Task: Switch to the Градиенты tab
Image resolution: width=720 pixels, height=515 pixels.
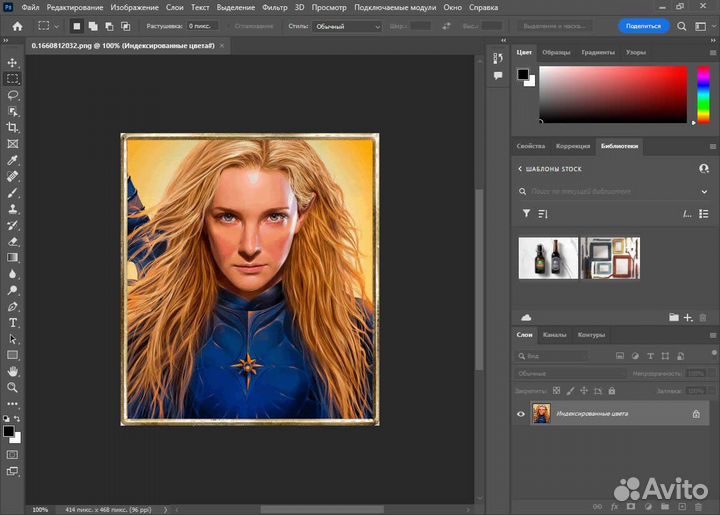Action: 598,52
